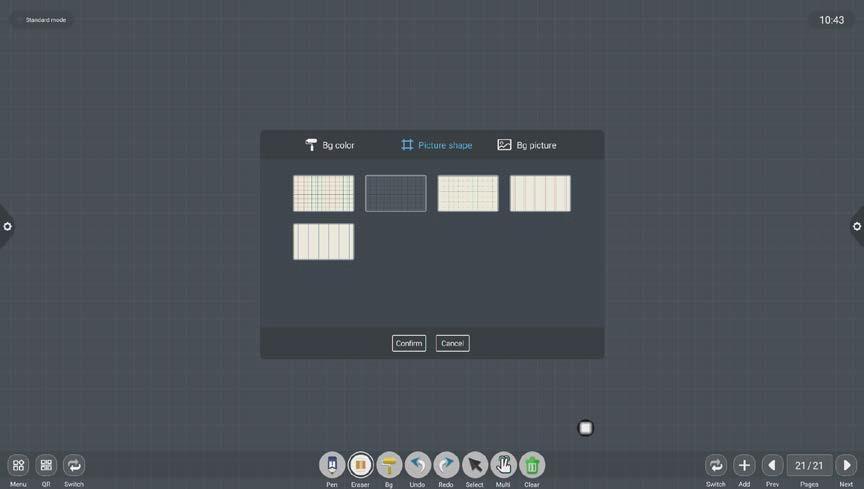Screen dimensions: 864x489
Task: Select the Pen tool
Action: pyautogui.click(x=332, y=465)
